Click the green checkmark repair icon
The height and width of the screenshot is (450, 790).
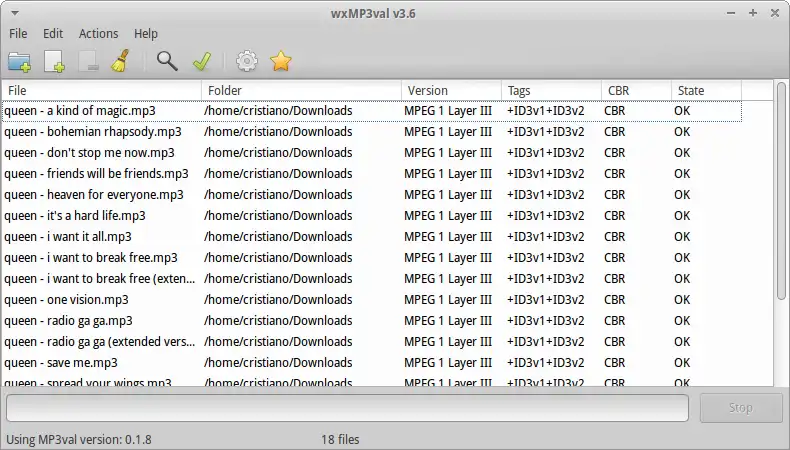coord(202,61)
